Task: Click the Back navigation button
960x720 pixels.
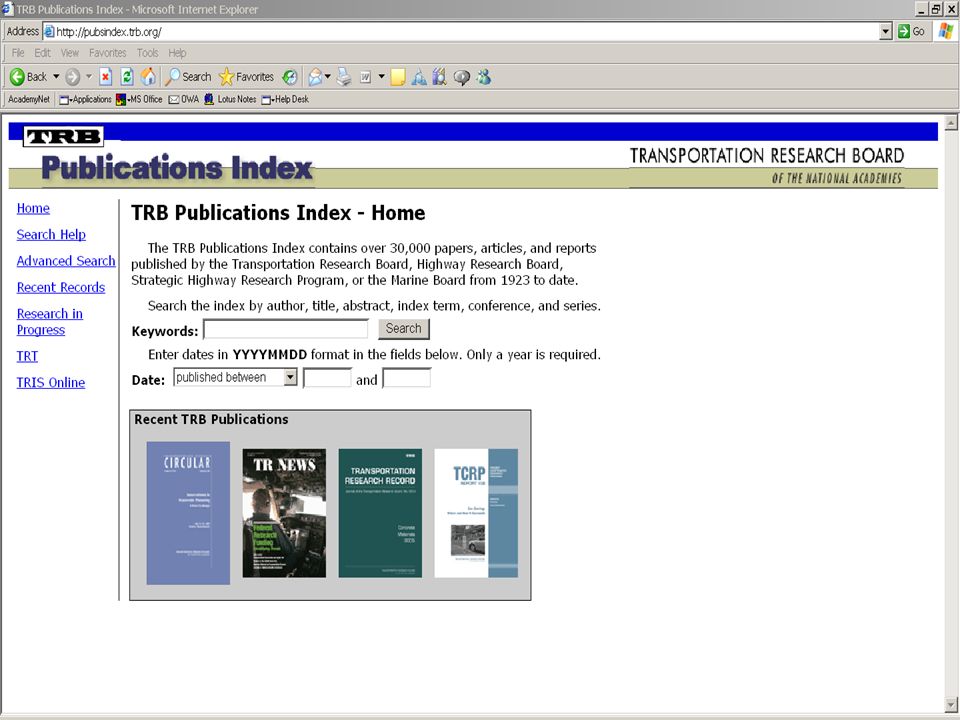Action: coord(28,77)
